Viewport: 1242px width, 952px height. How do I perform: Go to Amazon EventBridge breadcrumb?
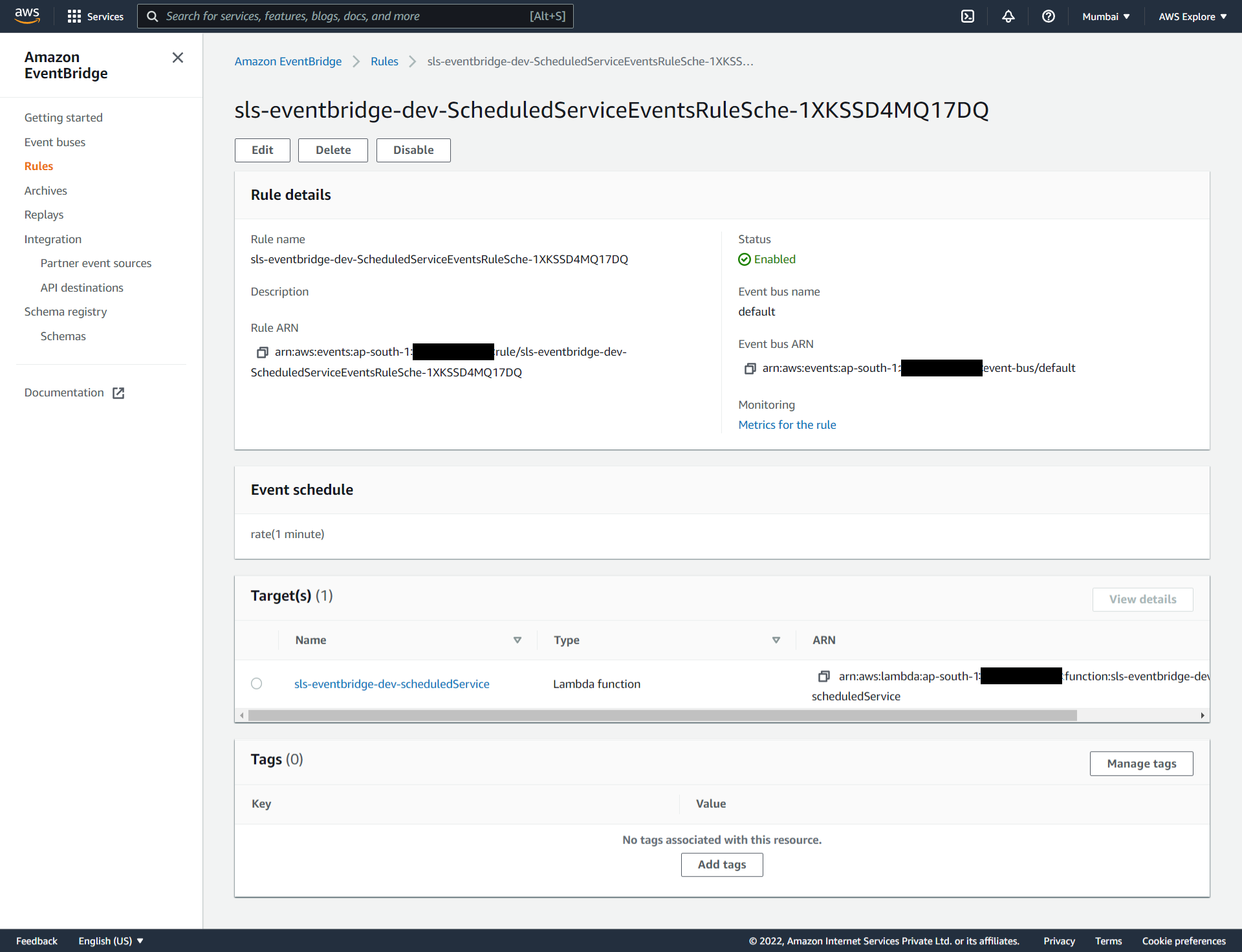click(x=288, y=61)
